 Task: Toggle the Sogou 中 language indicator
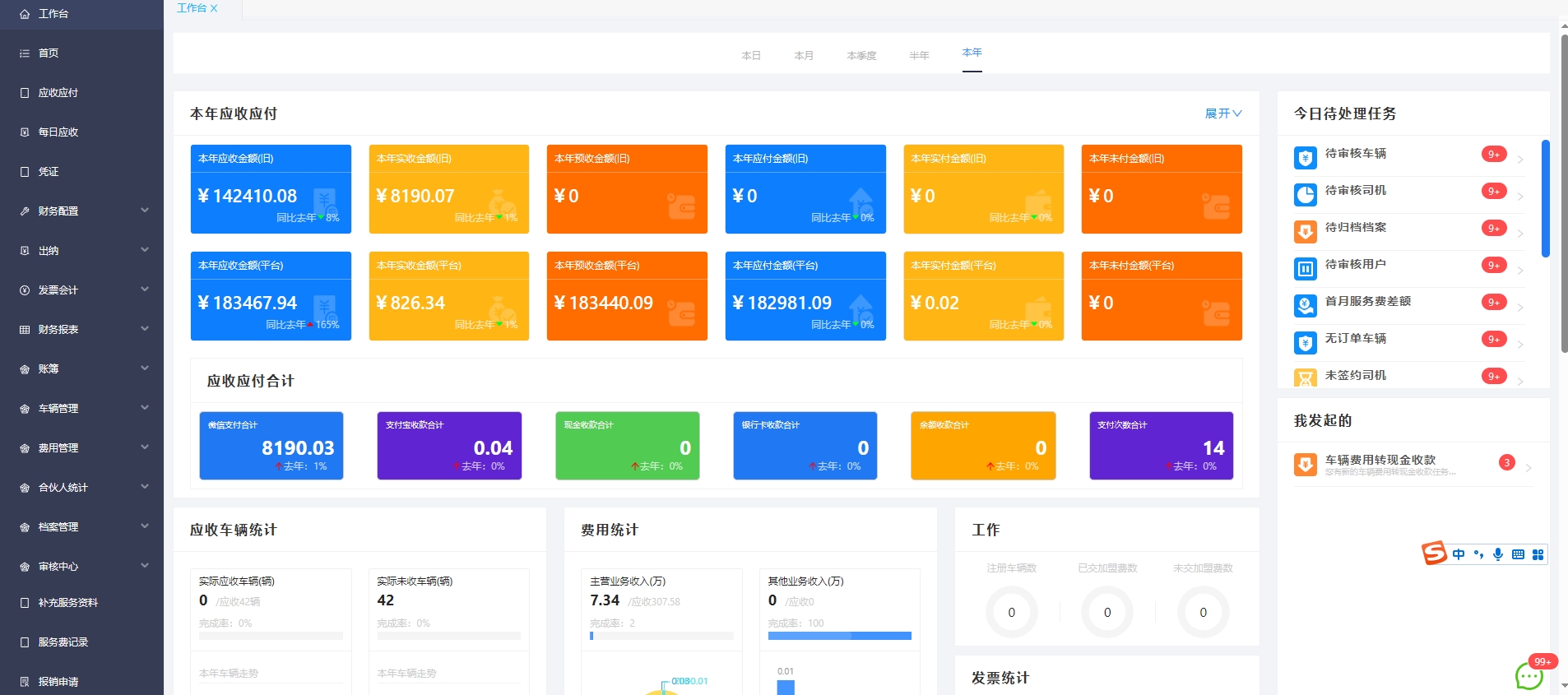(1459, 554)
